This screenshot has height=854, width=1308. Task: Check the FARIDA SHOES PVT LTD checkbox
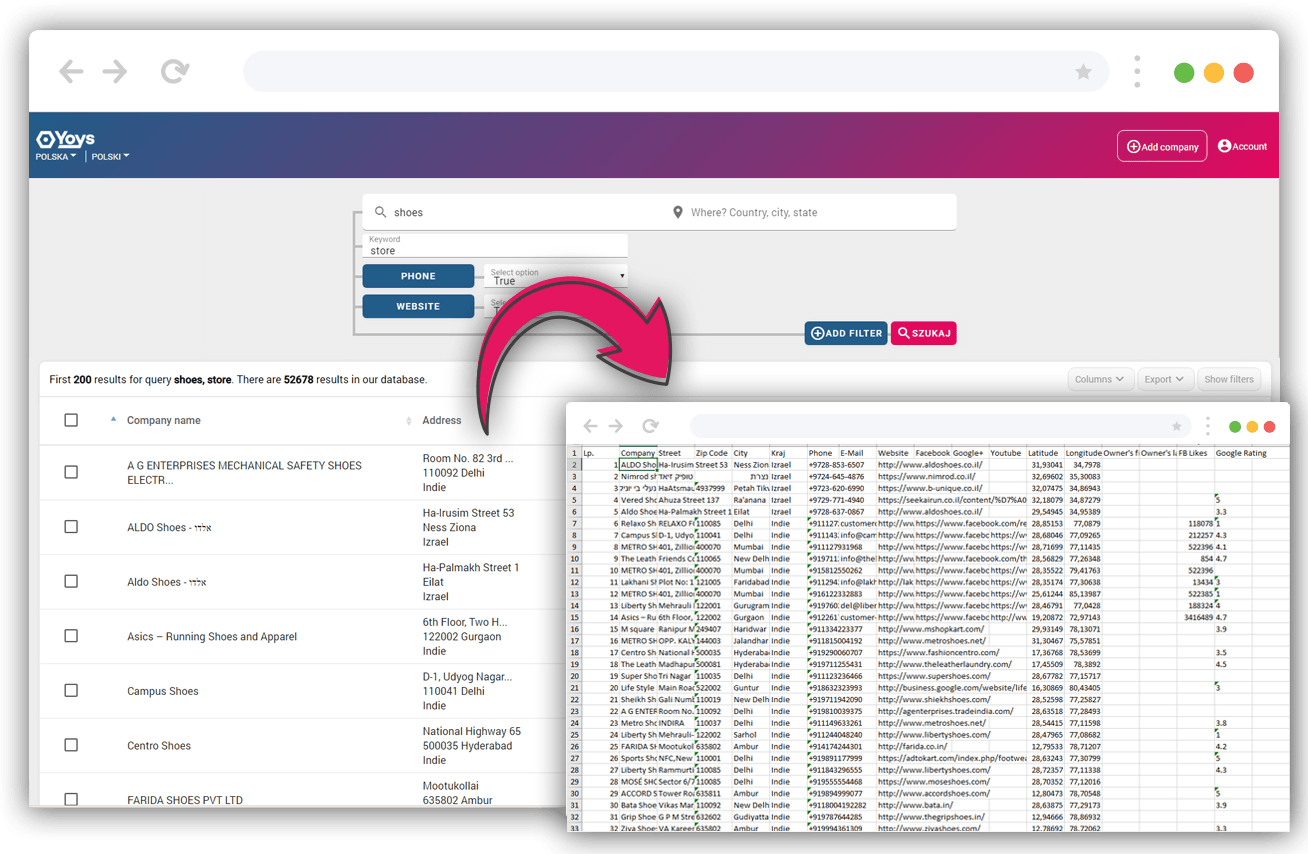click(x=71, y=799)
